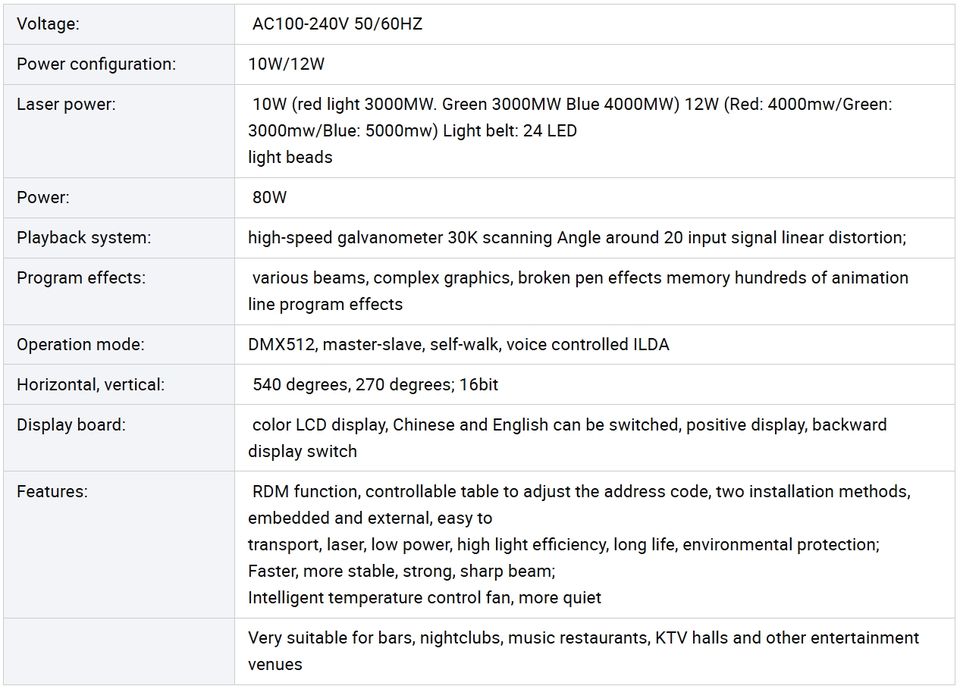Click the Display board label

[x=71, y=424]
